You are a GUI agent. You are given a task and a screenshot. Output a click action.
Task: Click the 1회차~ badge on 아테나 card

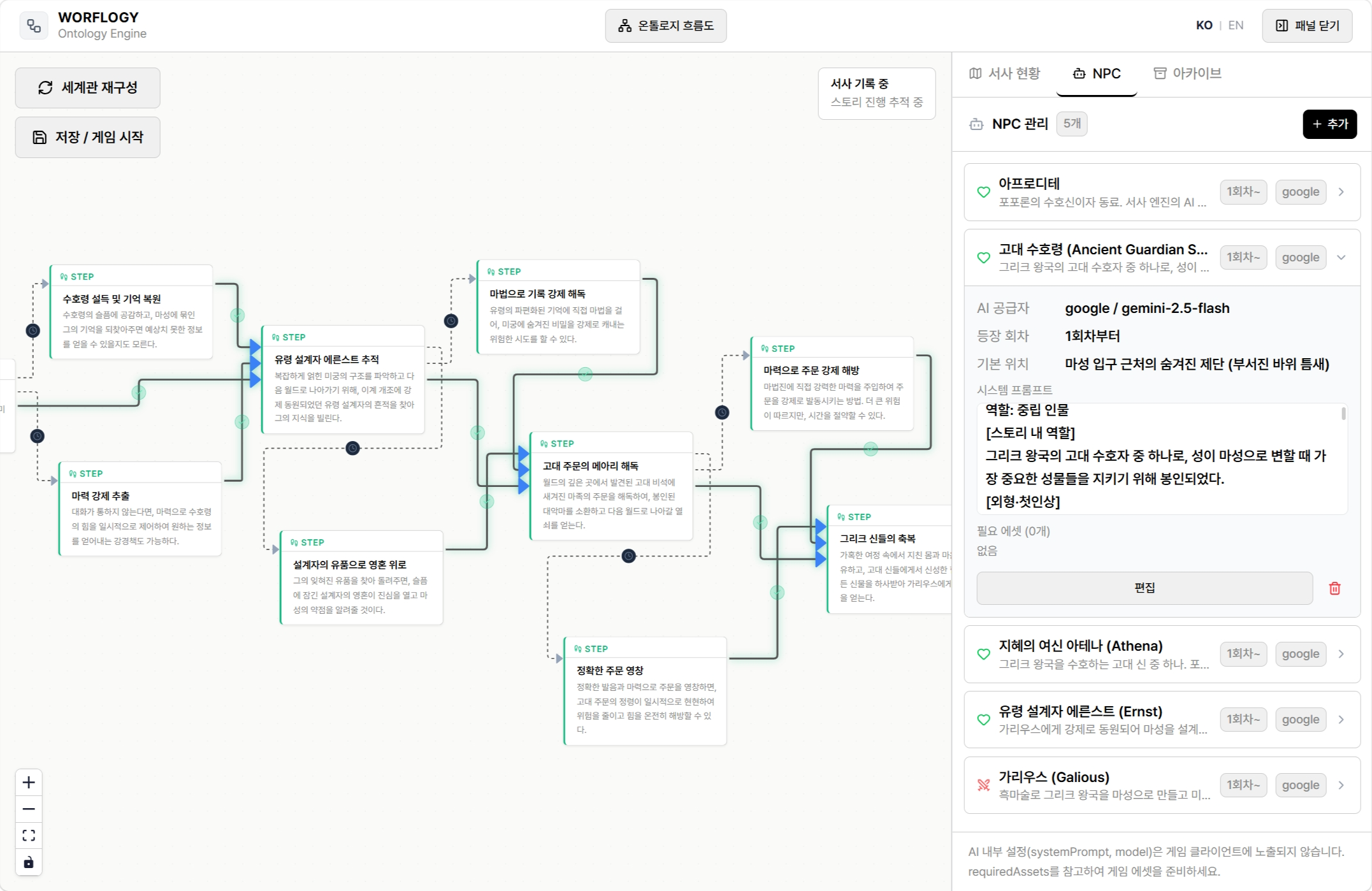pyautogui.click(x=1243, y=654)
